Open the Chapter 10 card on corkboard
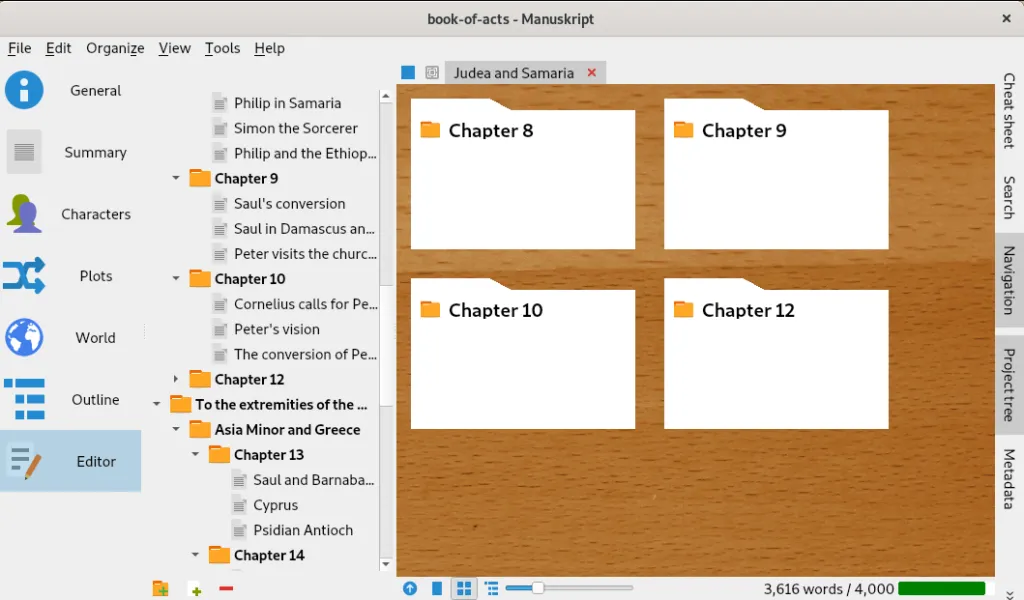Screen dimensions: 1024x600 pyautogui.click(x=522, y=353)
